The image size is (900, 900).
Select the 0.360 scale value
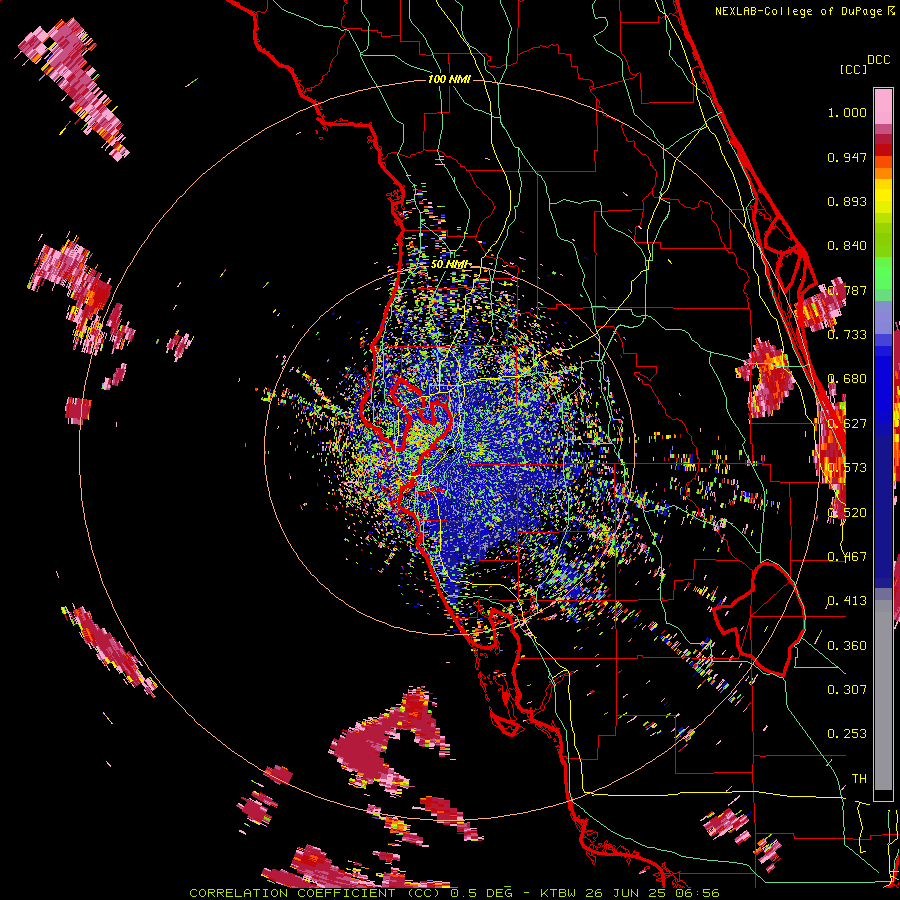[x=847, y=646]
